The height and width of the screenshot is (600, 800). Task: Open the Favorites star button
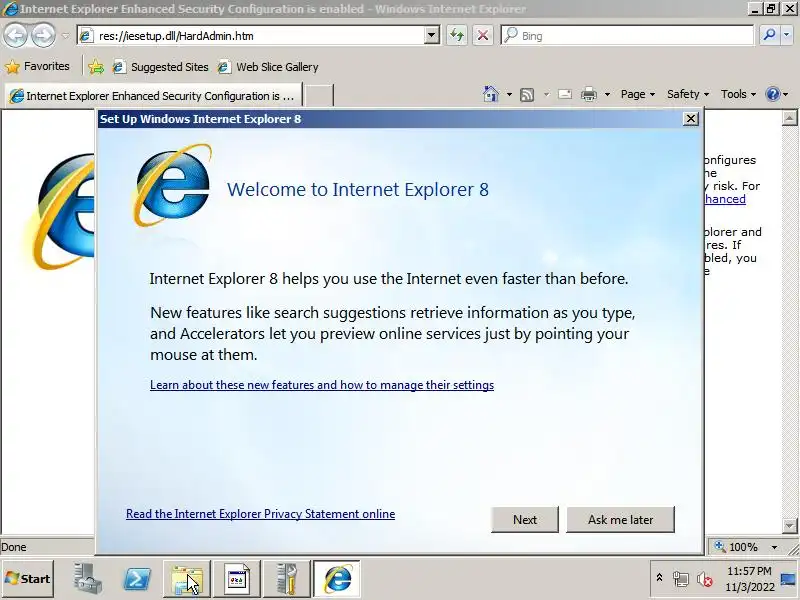coord(37,66)
